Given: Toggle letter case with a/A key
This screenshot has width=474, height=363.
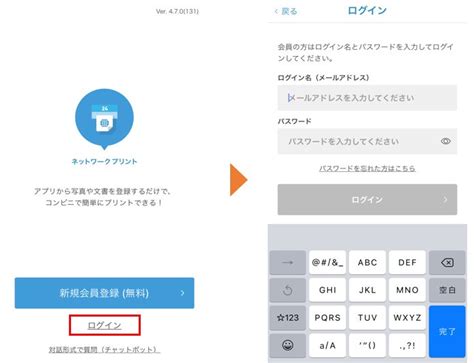Looking at the screenshot, I should (327, 345).
